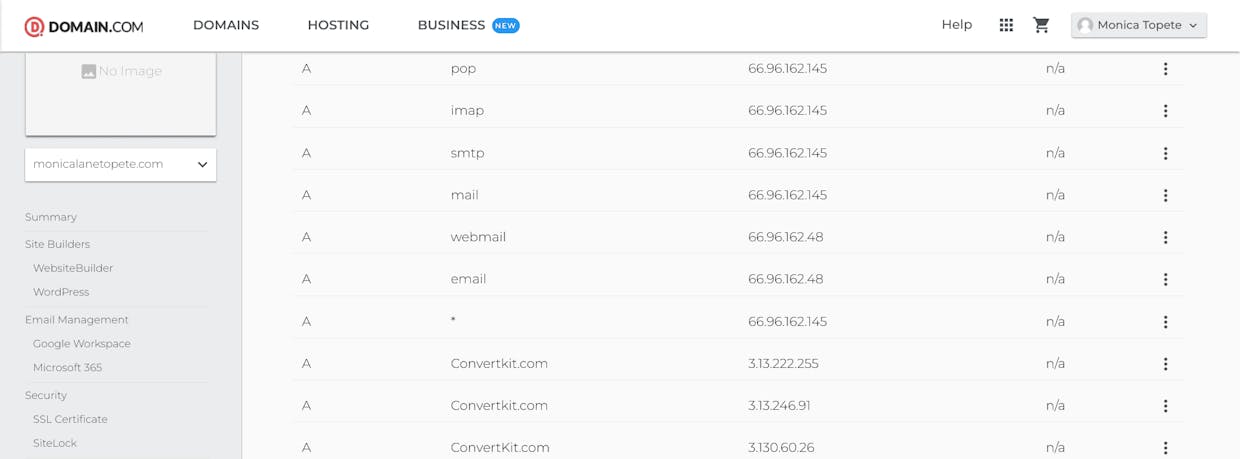
Task: Open options menu for the imap record
Action: tap(1165, 111)
